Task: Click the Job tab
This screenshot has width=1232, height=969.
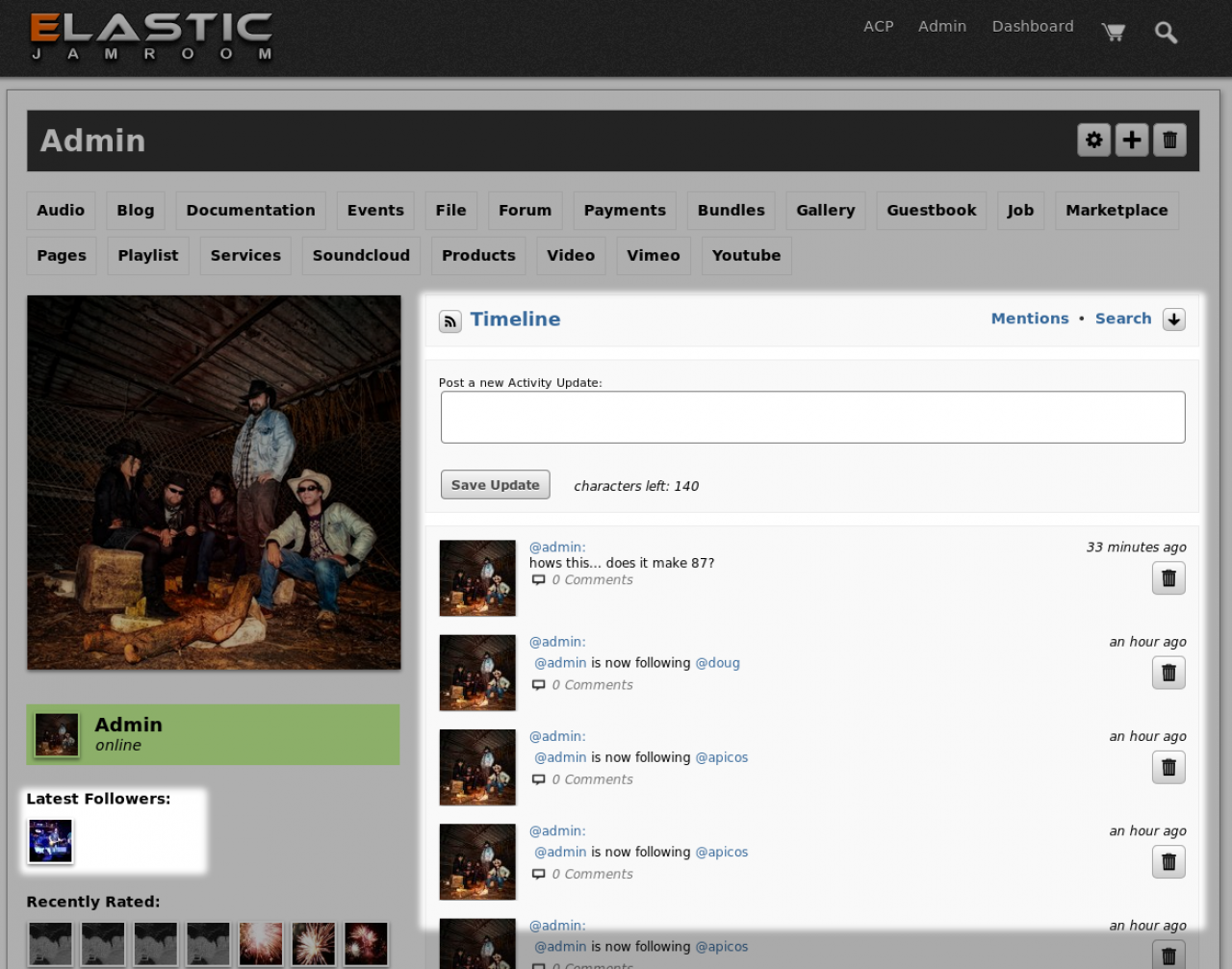Action: (x=1020, y=211)
